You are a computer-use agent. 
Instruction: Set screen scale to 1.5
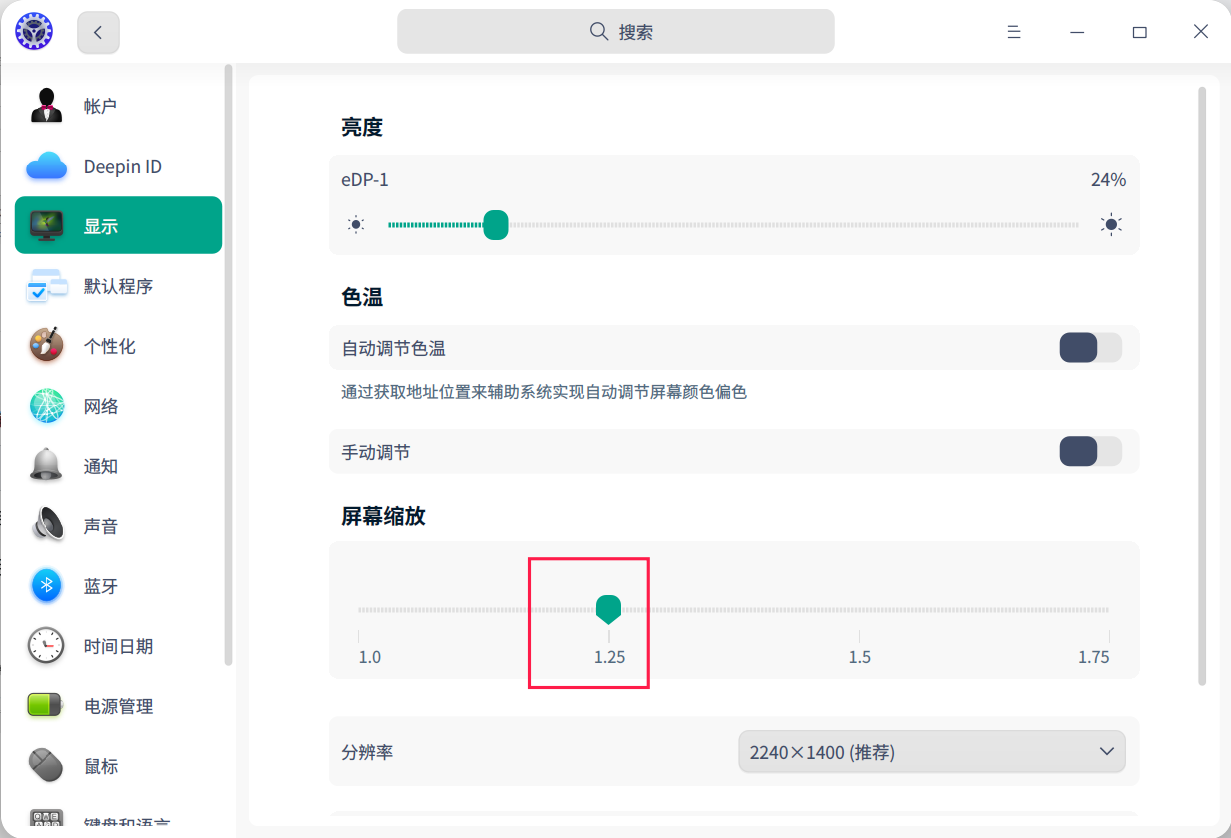[860, 657]
